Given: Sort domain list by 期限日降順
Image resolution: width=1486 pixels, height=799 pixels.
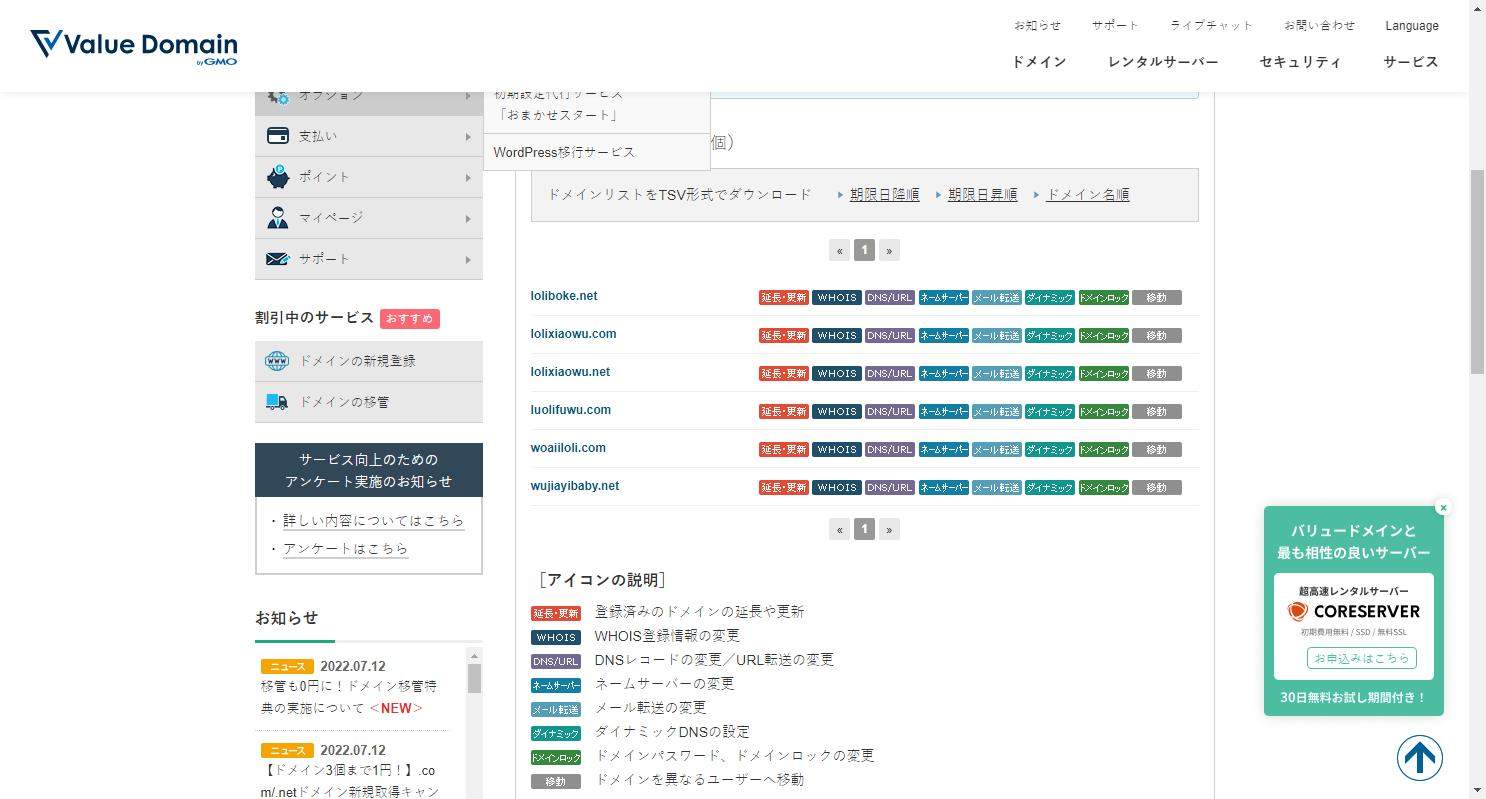Looking at the screenshot, I should [884, 195].
